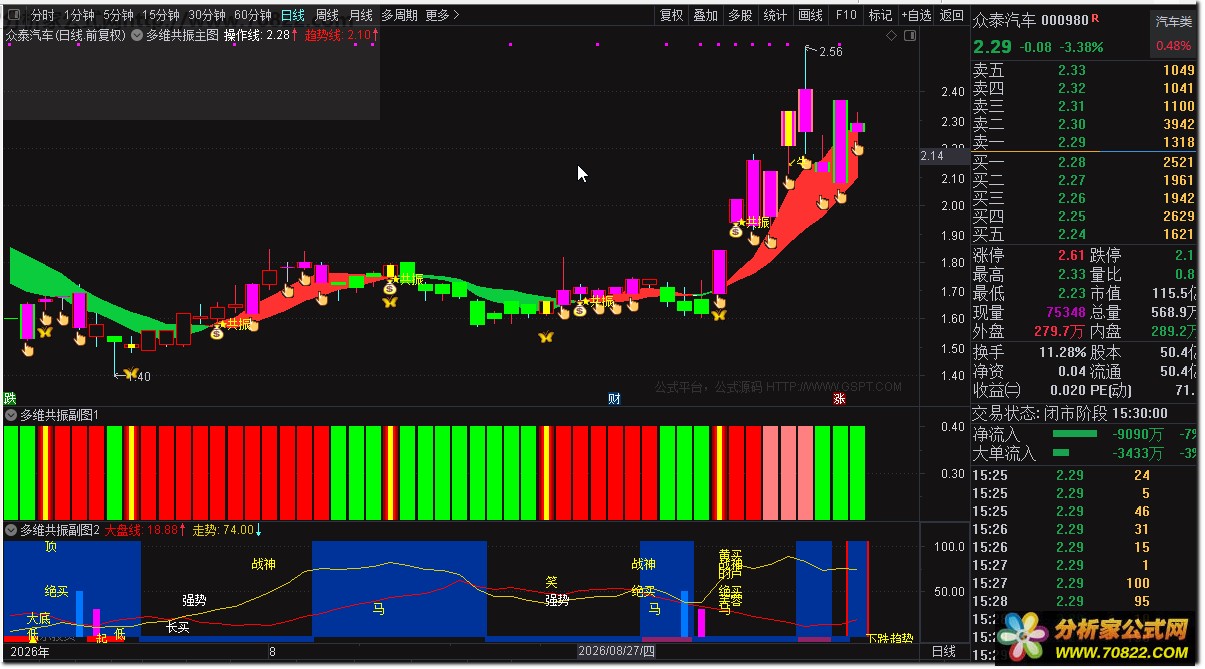Add stock via +自选 button
The height and width of the screenshot is (669, 1205).
(917, 15)
